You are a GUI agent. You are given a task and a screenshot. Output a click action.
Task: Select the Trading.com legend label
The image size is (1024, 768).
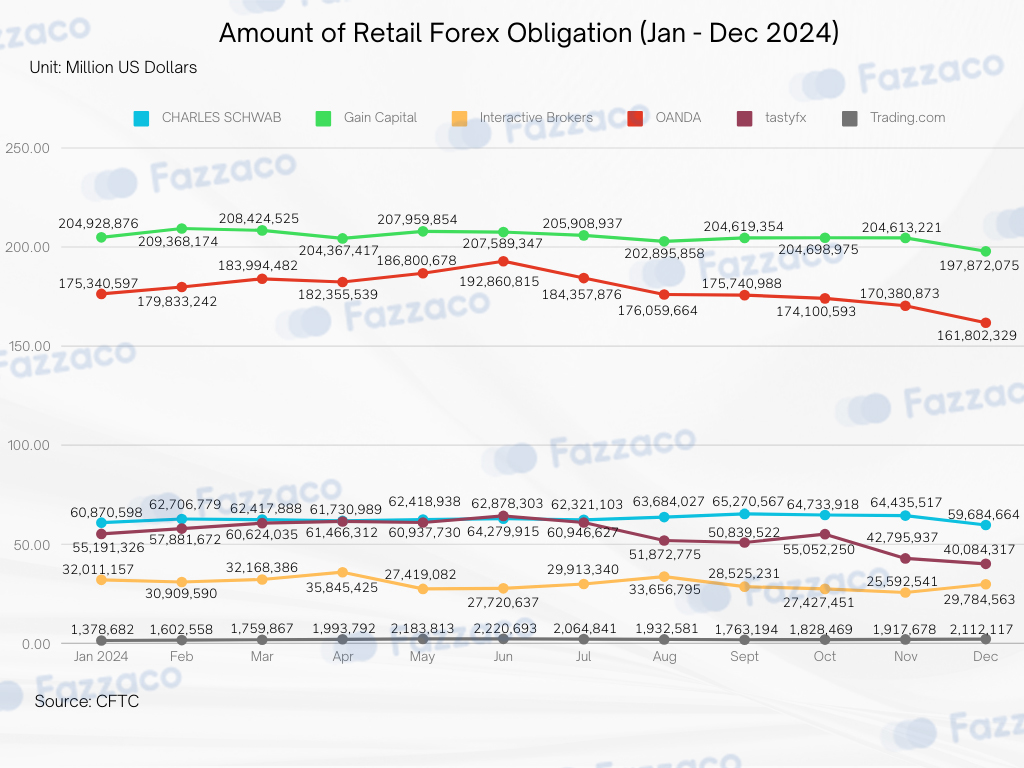click(x=907, y=118)
